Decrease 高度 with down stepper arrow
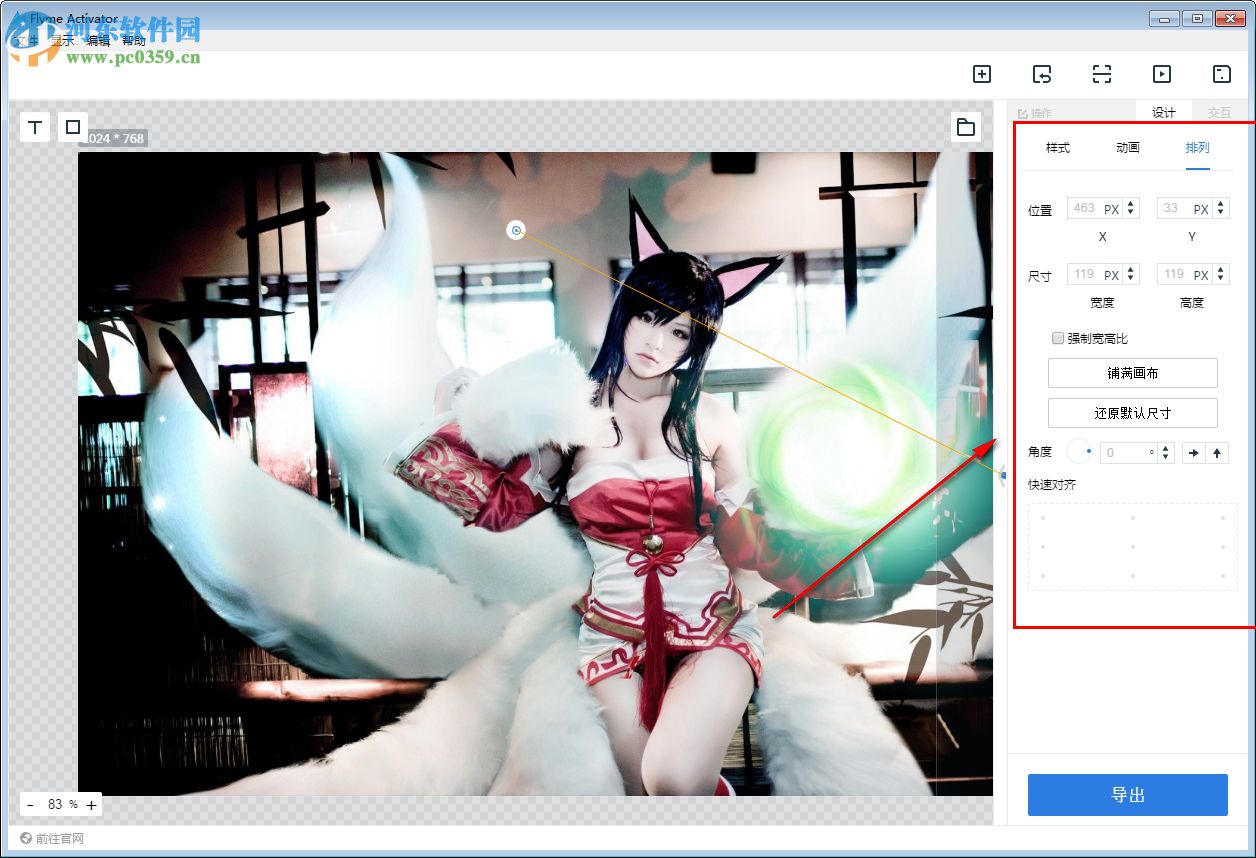The height and width of the screenshot is (858, 1256). 1220,278
